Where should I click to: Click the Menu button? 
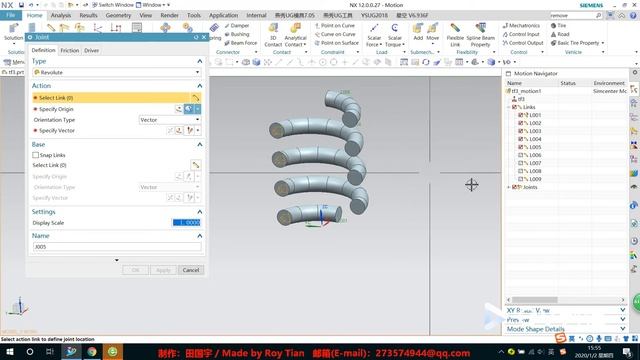click(x=14, y=62)
